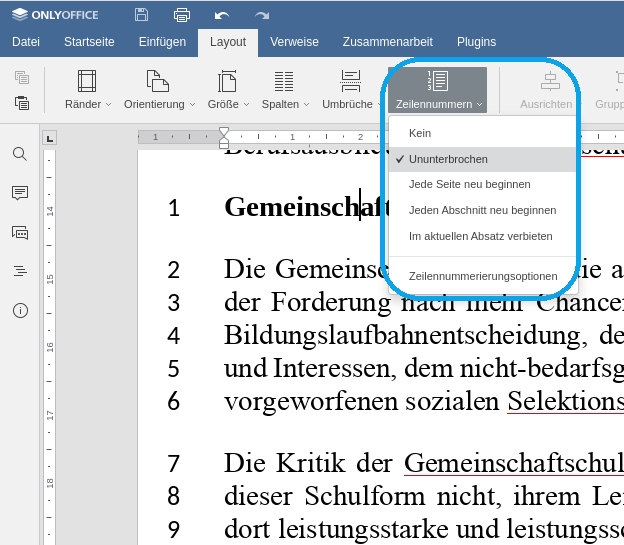
Task: Click the Print icon
Action: pyautogui.click(x=182, y=15)
